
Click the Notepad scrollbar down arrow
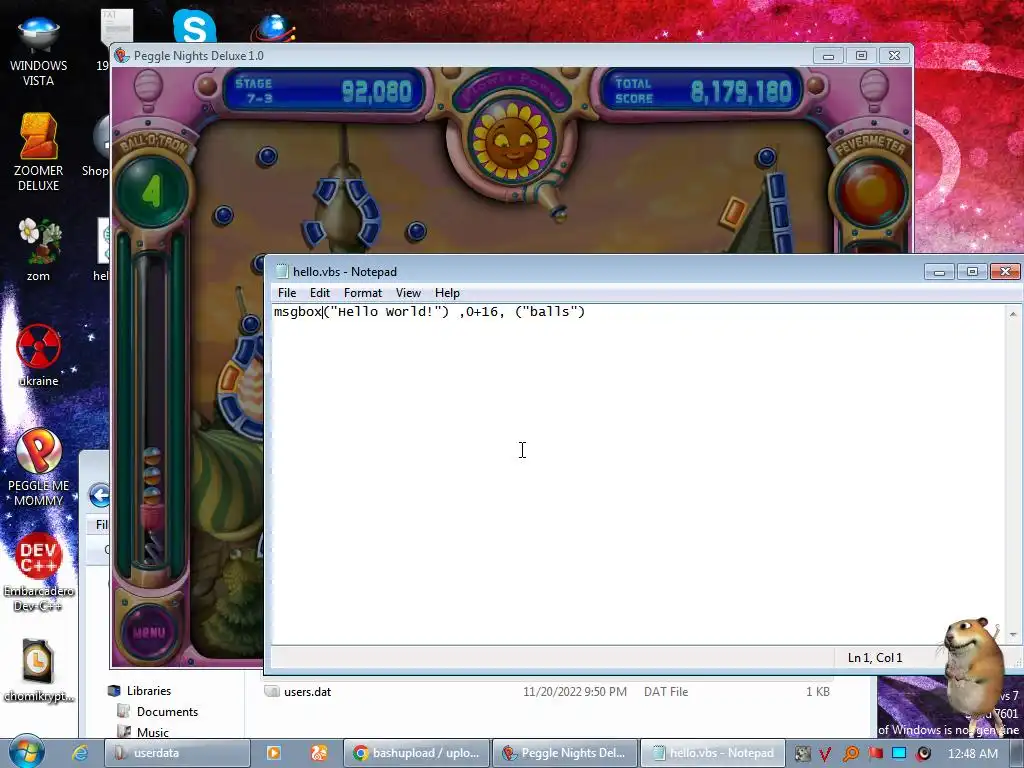pyautogui.click(x=1013, y=635)
